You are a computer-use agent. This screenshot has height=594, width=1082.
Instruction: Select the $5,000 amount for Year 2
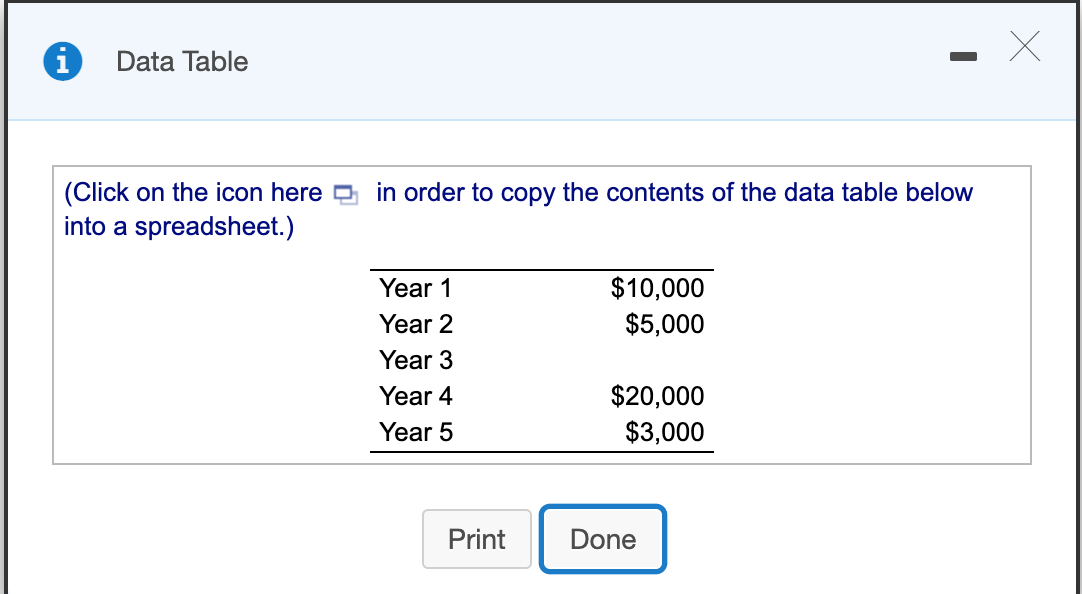pos(664,324)
